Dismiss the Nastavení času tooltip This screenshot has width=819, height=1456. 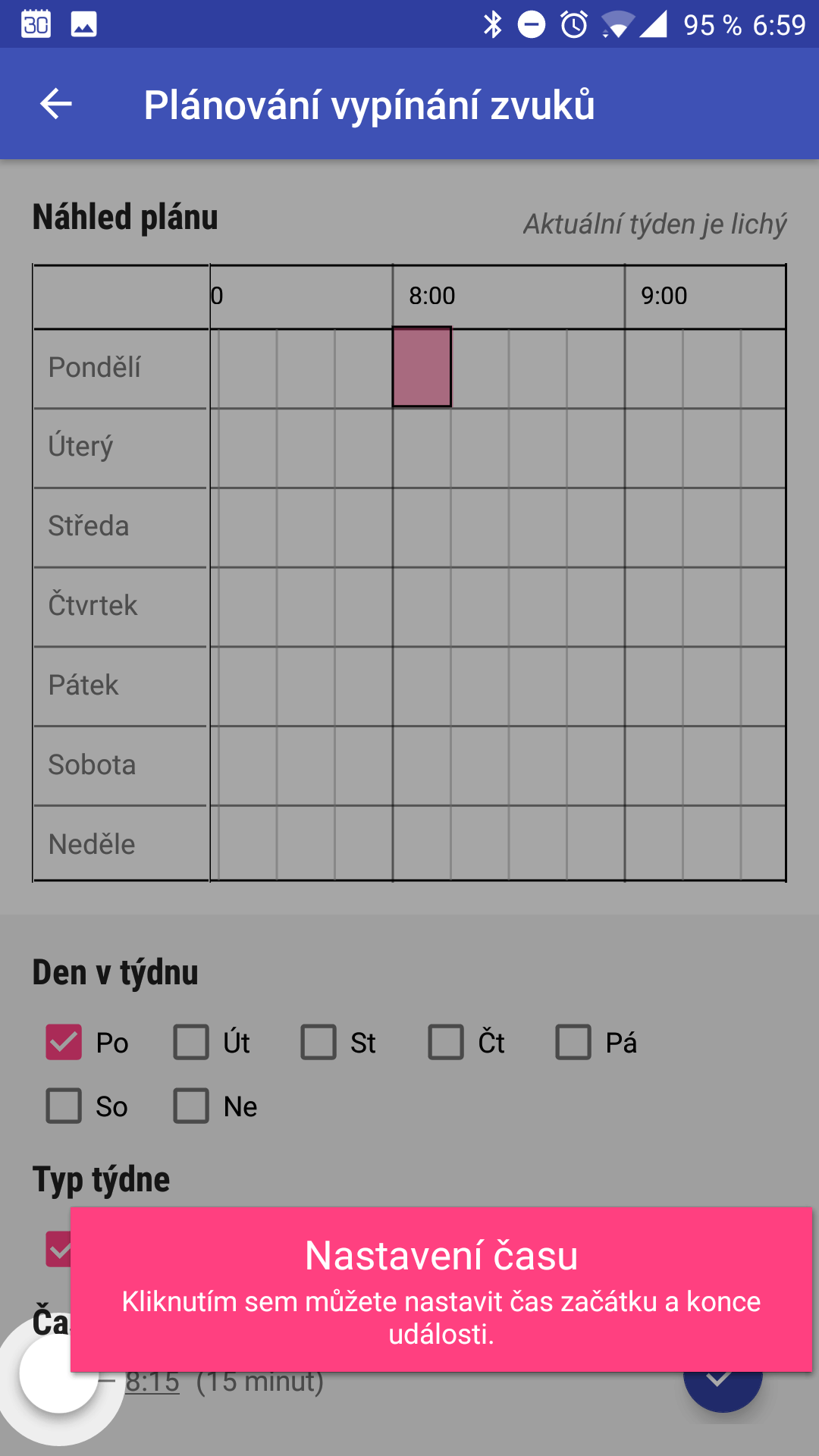click(x=441, y=1289)
